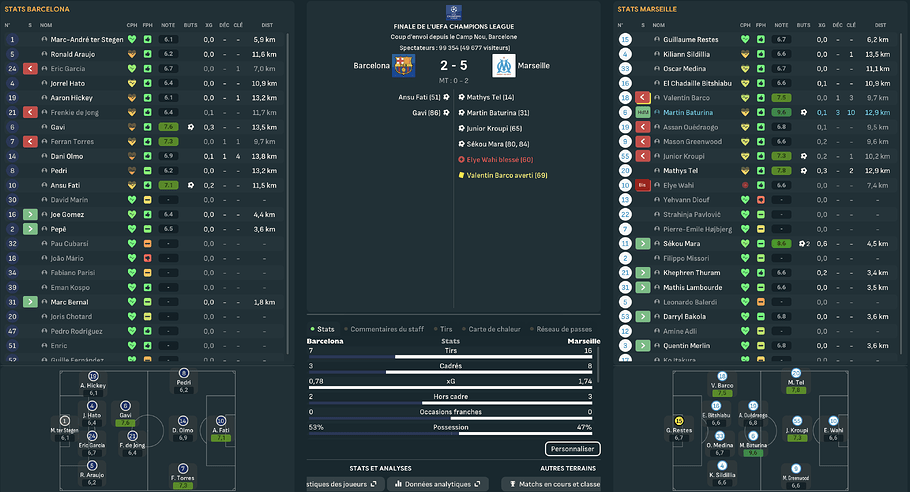Sort Marseille stats by NOTE column
This screenshot has width=910, height=492.
click(x=782, y=25)
